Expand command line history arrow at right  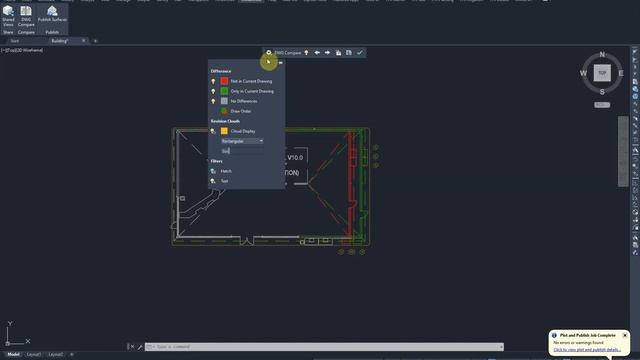[501, 347]
